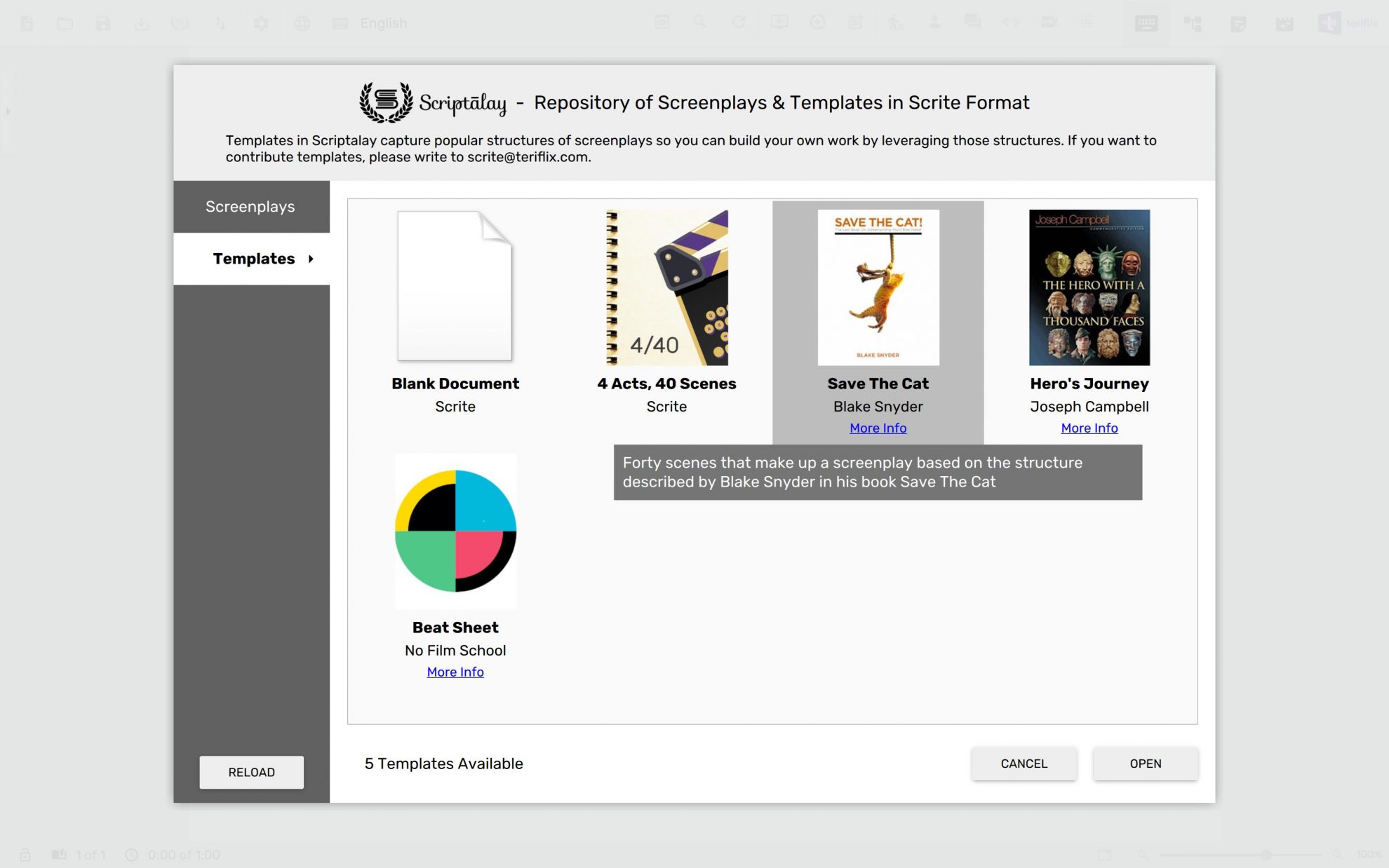Open a file using the folder icon
This screenshot has width=1389, height=868.
coord(65,22)
